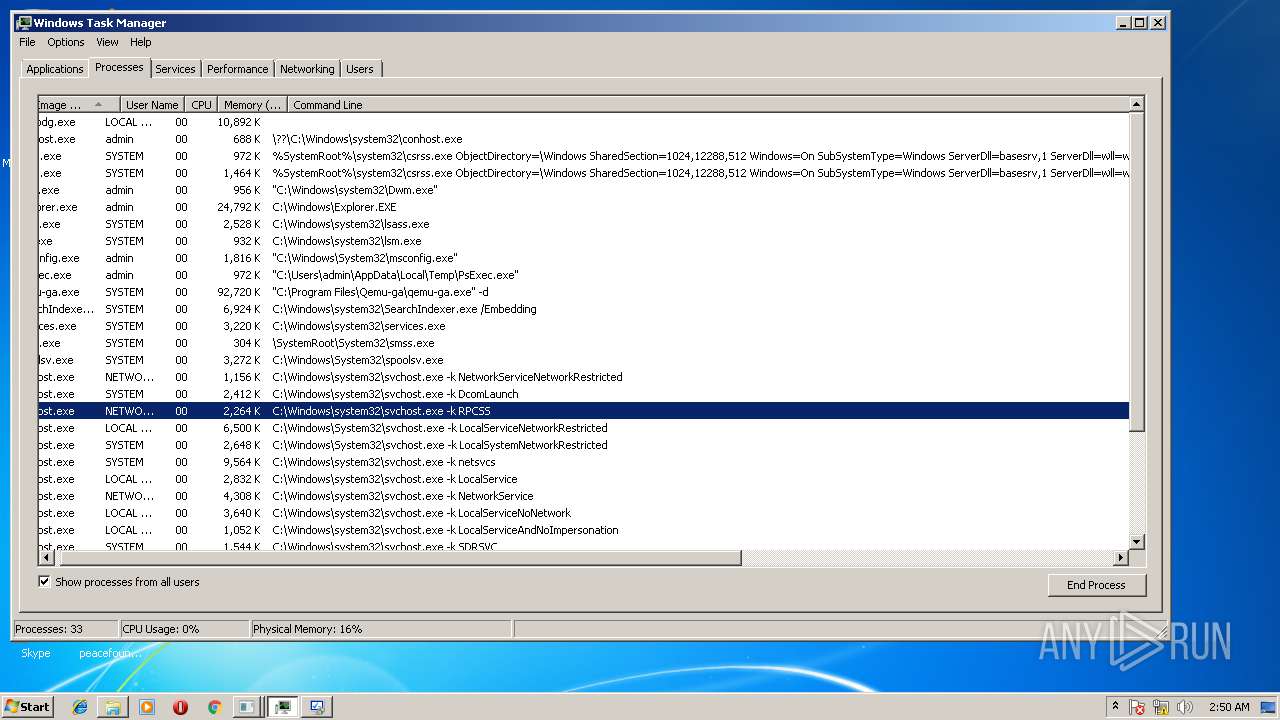Open the Options menu
The height and width of the screenshot is (720, 1280).
pyautogui.click(x=66, y=42)
